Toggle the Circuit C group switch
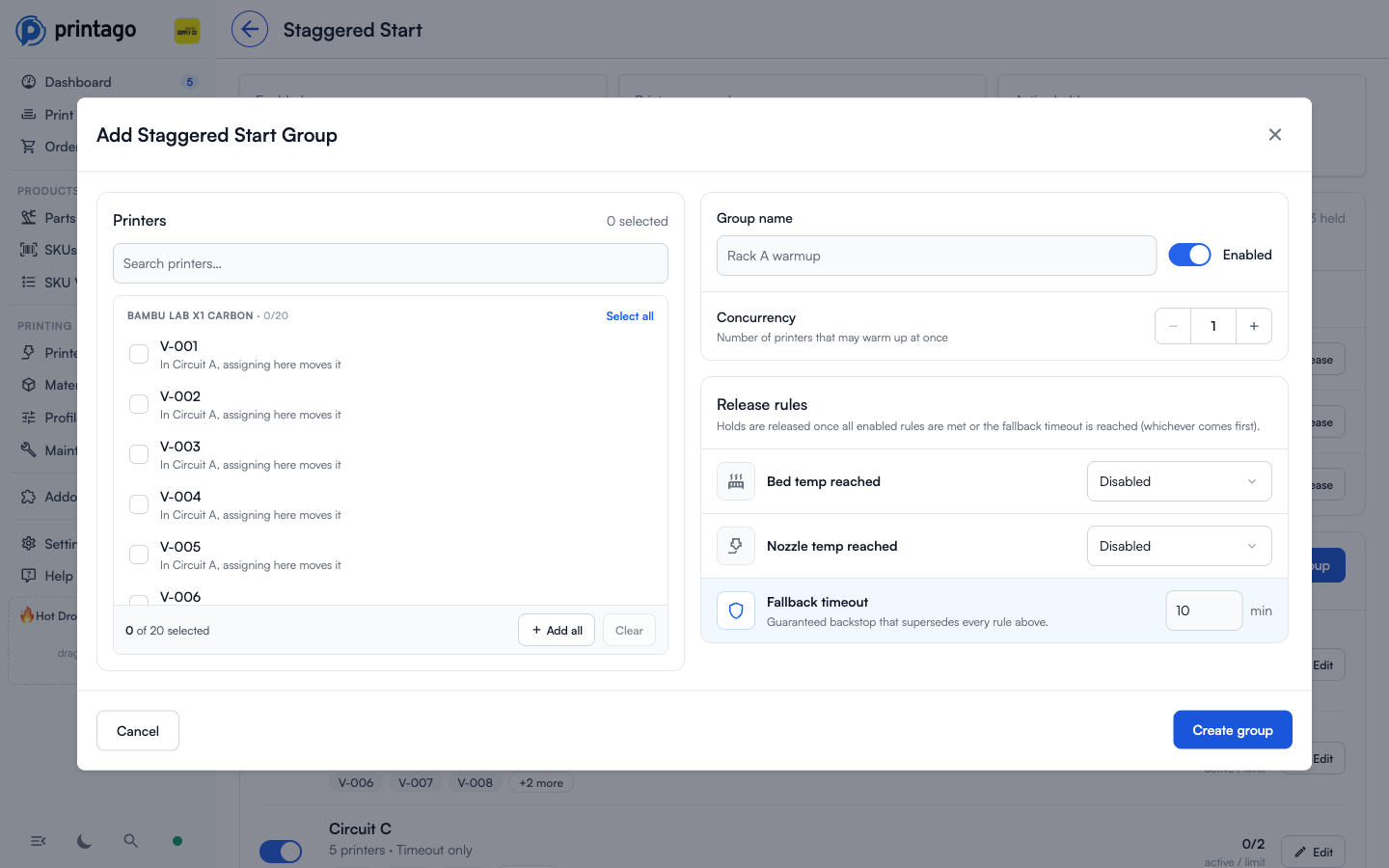The image size is (1389, 868). tap(281, 852)
